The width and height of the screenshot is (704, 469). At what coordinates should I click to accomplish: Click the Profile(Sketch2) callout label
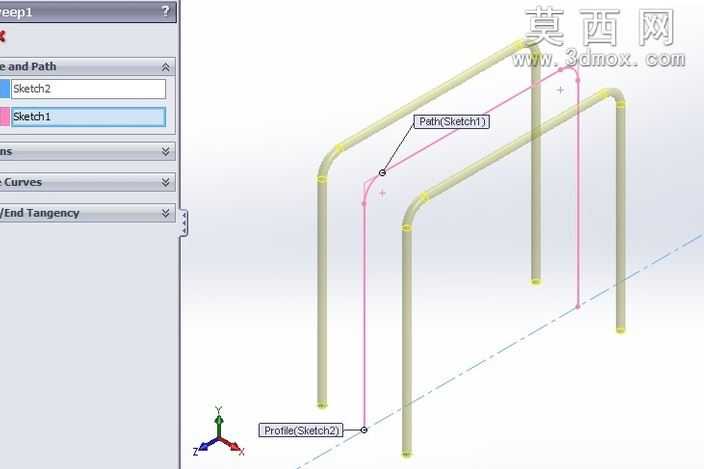[301, 430]
